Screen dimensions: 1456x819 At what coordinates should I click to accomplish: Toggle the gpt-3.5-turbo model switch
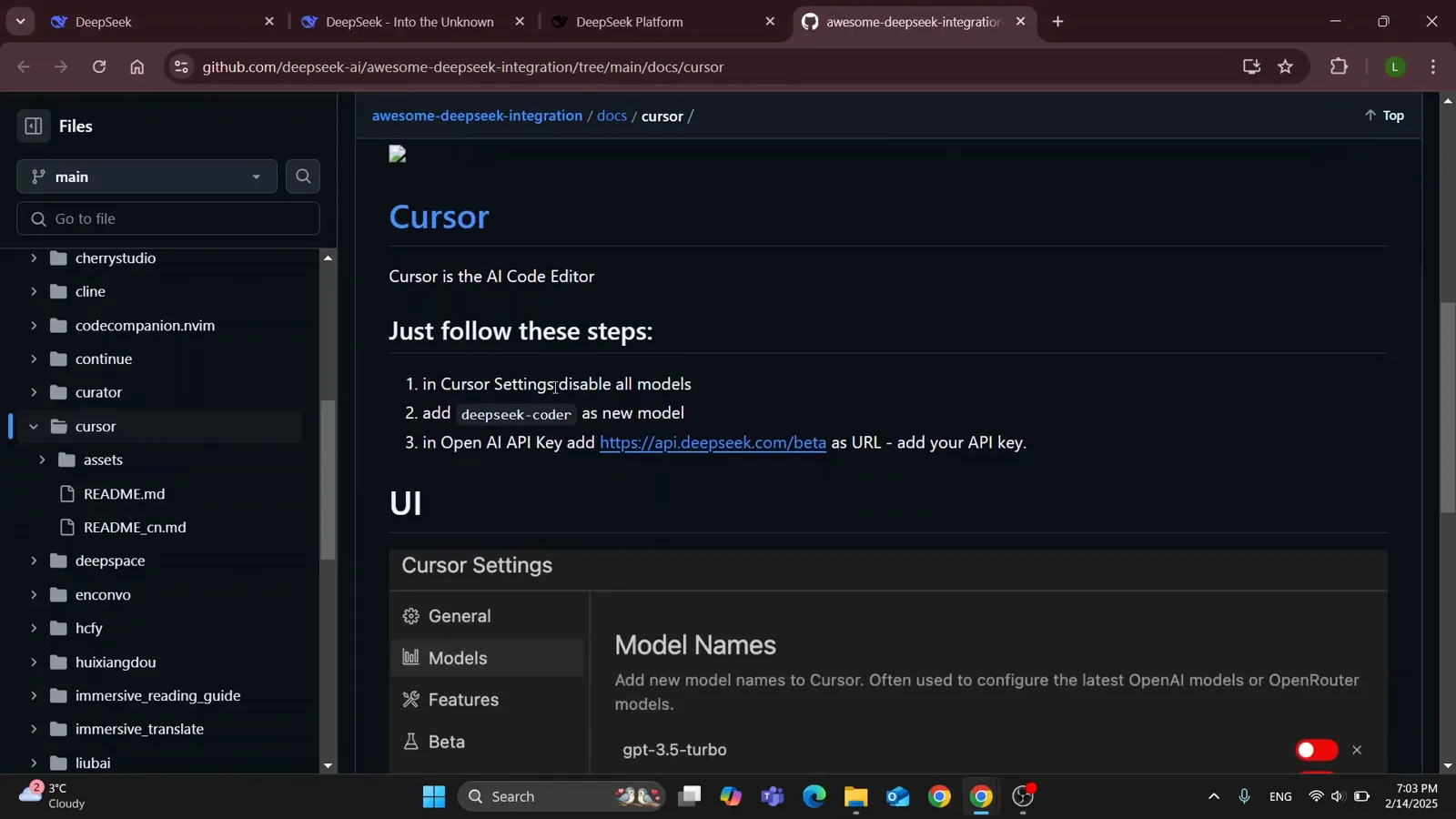click(1316, 751)
